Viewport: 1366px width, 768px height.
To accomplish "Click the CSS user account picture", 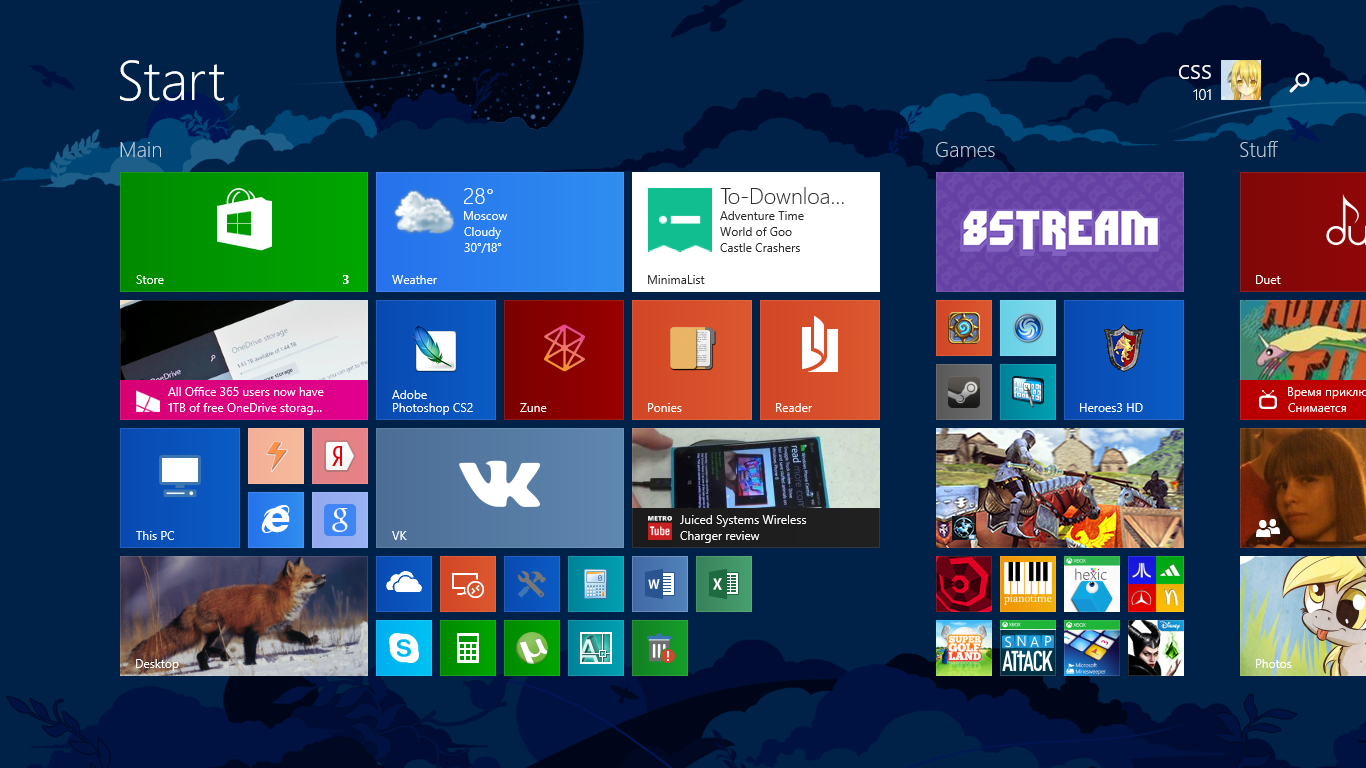I will coord(1241,80).
